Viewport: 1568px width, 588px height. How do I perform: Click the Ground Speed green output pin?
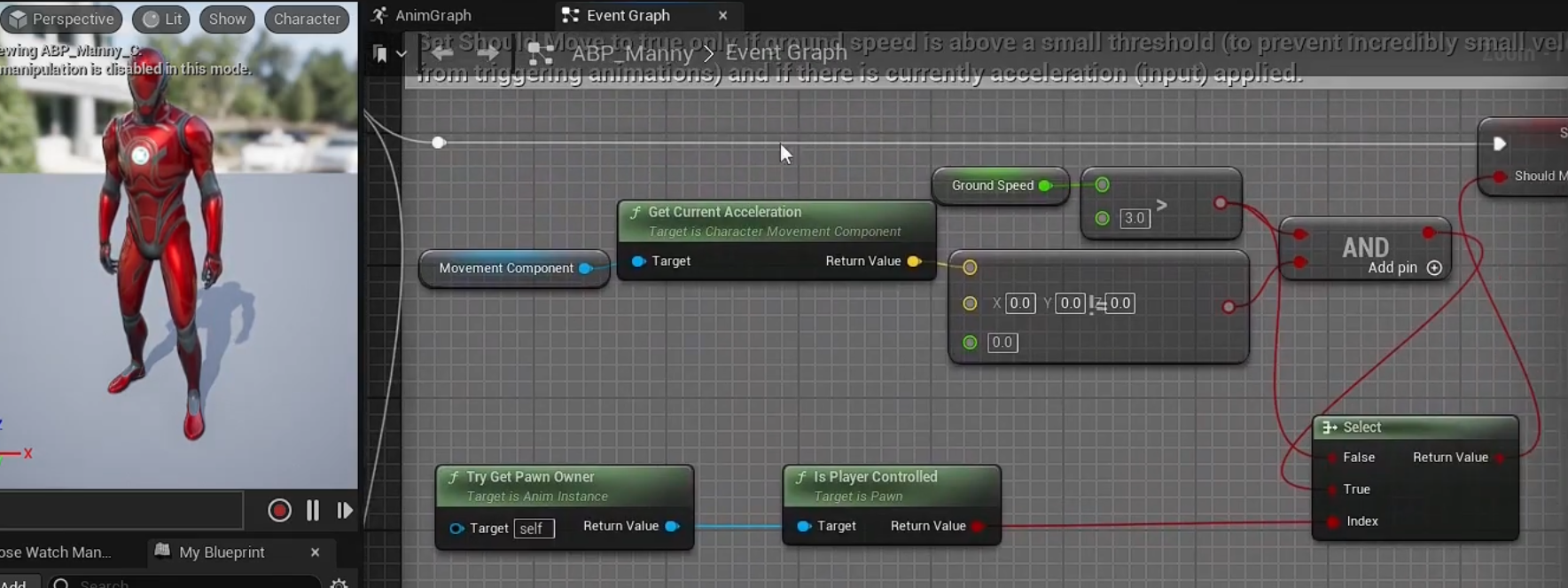(1045, 185)
